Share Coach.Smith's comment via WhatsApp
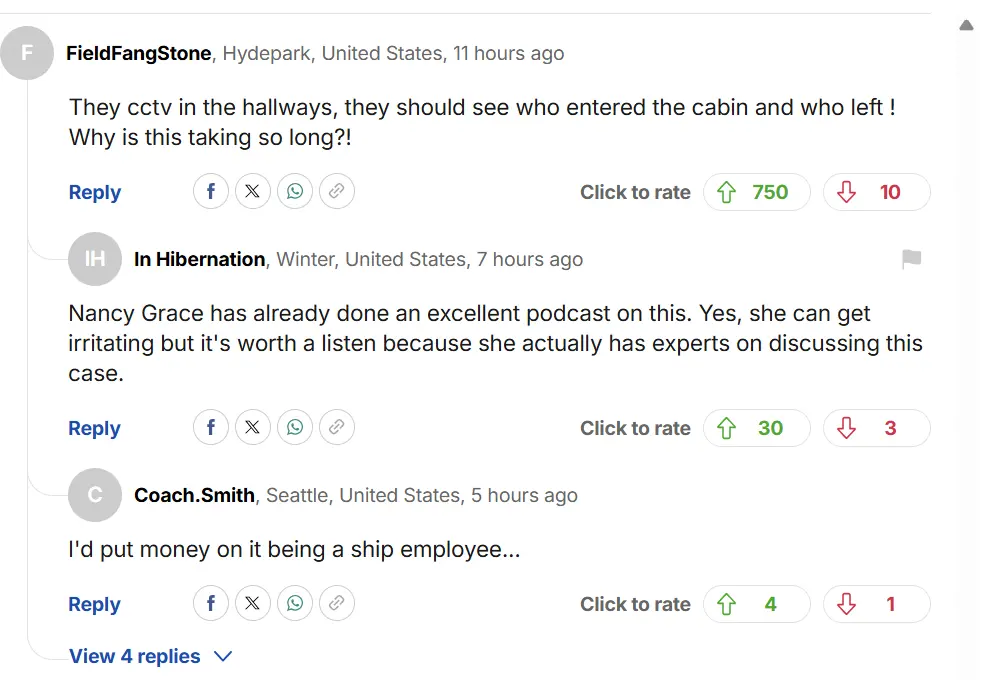Image resolution: width=982 pixels, height=680 pixels. point(295,604)
